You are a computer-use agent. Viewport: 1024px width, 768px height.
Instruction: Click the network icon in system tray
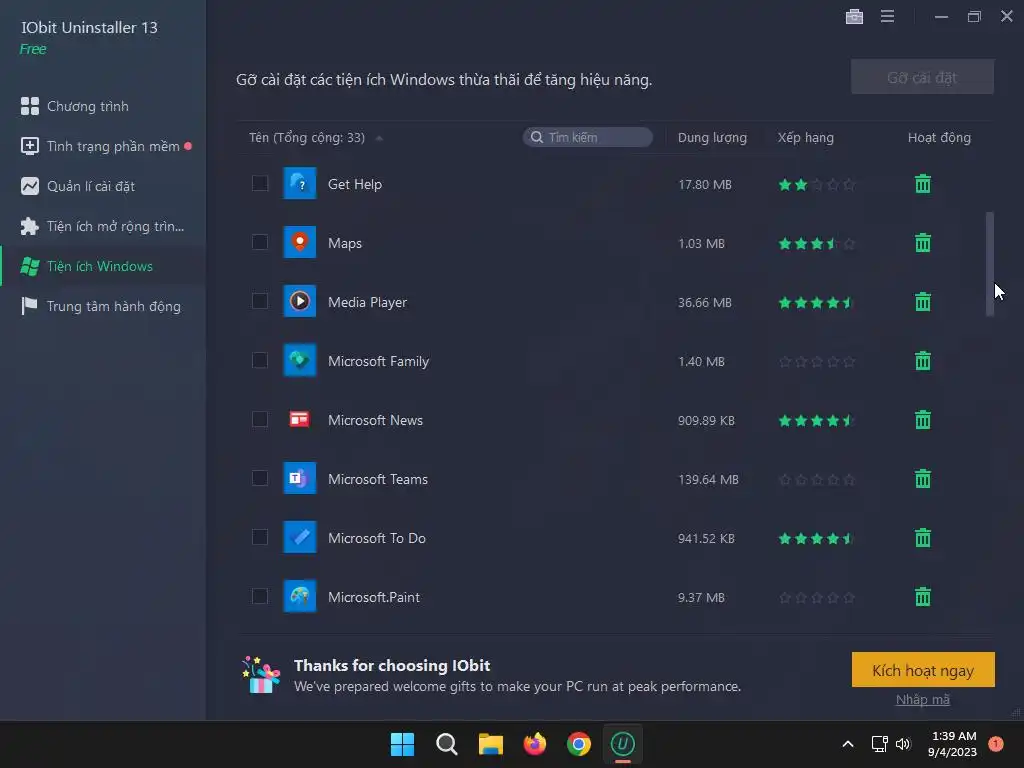pos(879,744)
